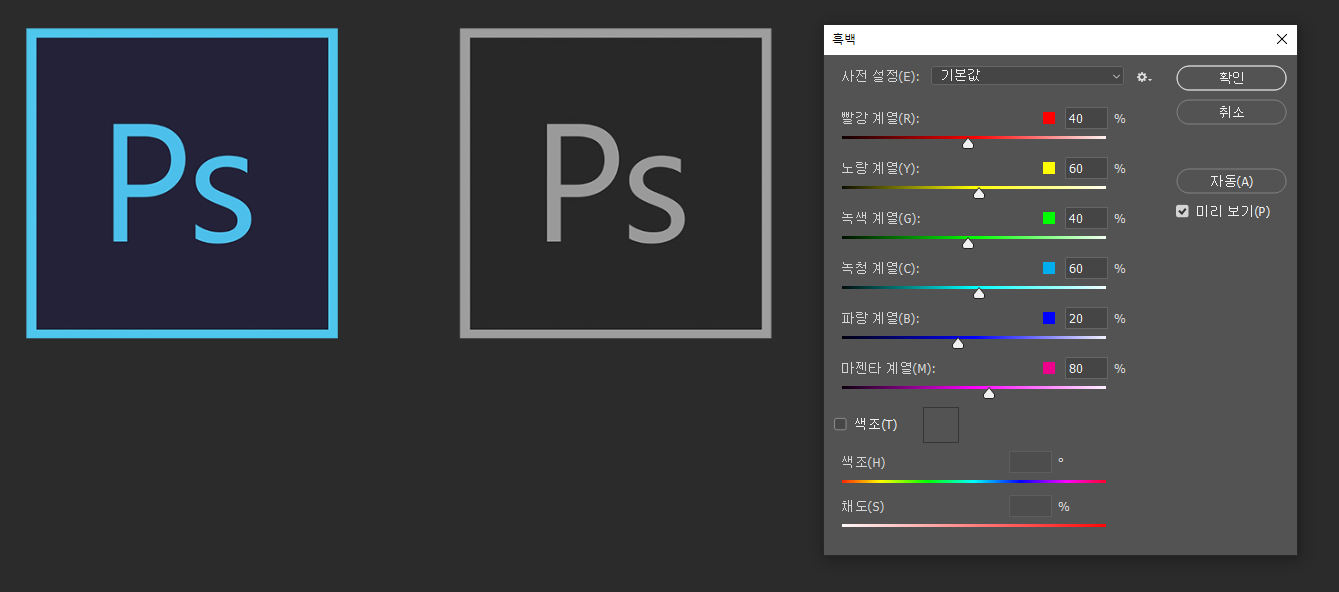
Task: Click the 마젠타 계열 magenta value field
Action: click(1086, 368)
